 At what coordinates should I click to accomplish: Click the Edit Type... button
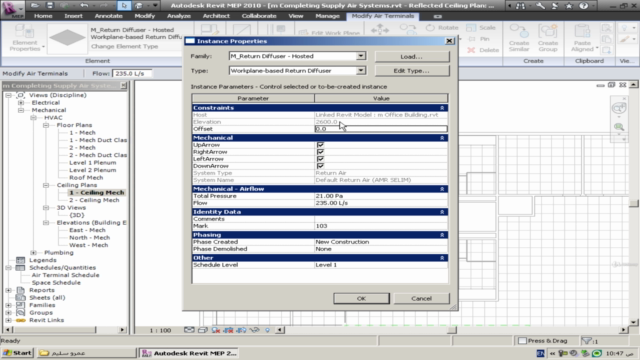click(412, 71)
